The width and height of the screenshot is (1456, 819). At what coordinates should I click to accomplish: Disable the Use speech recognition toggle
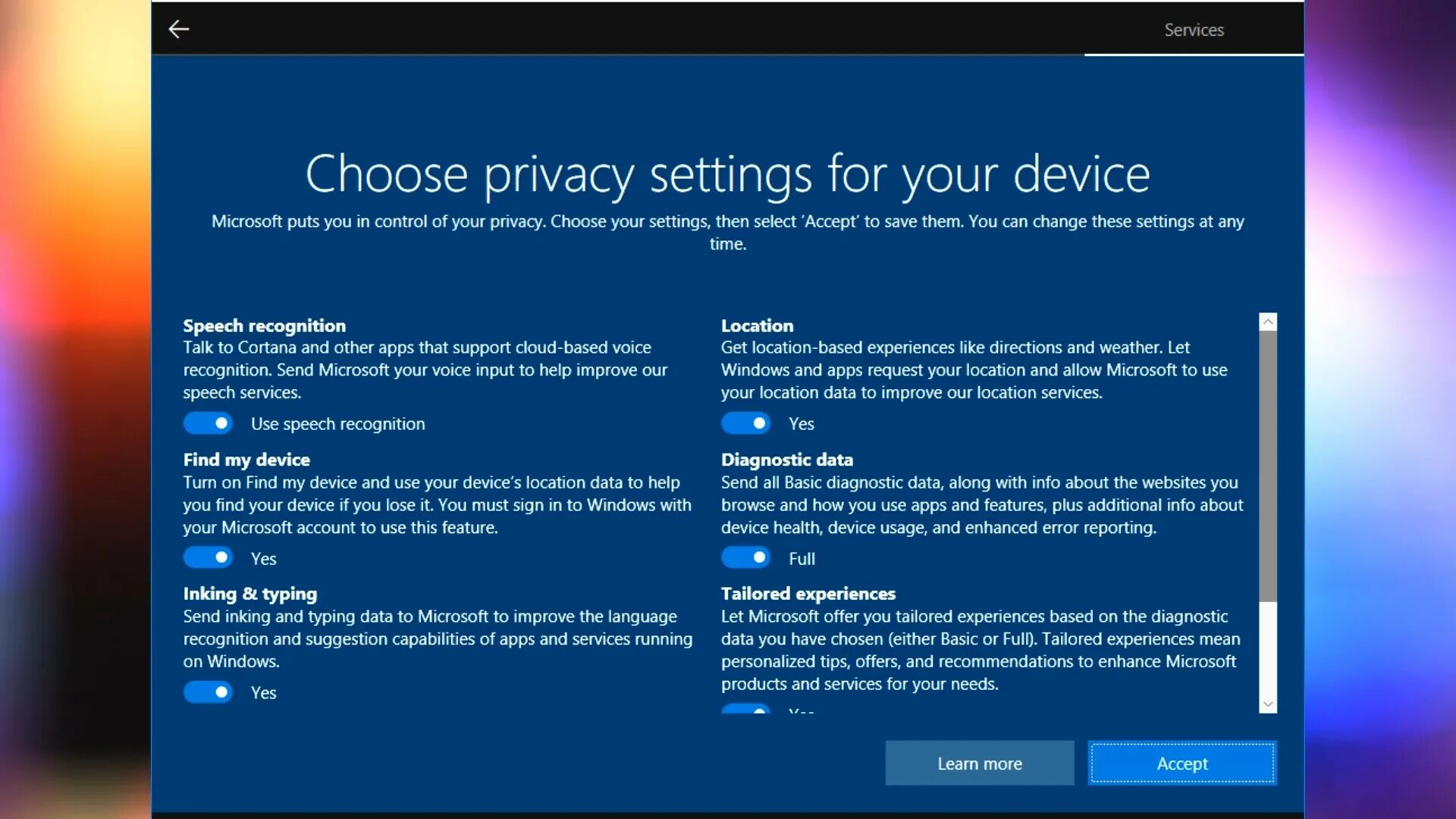click(x=208, y=423)
